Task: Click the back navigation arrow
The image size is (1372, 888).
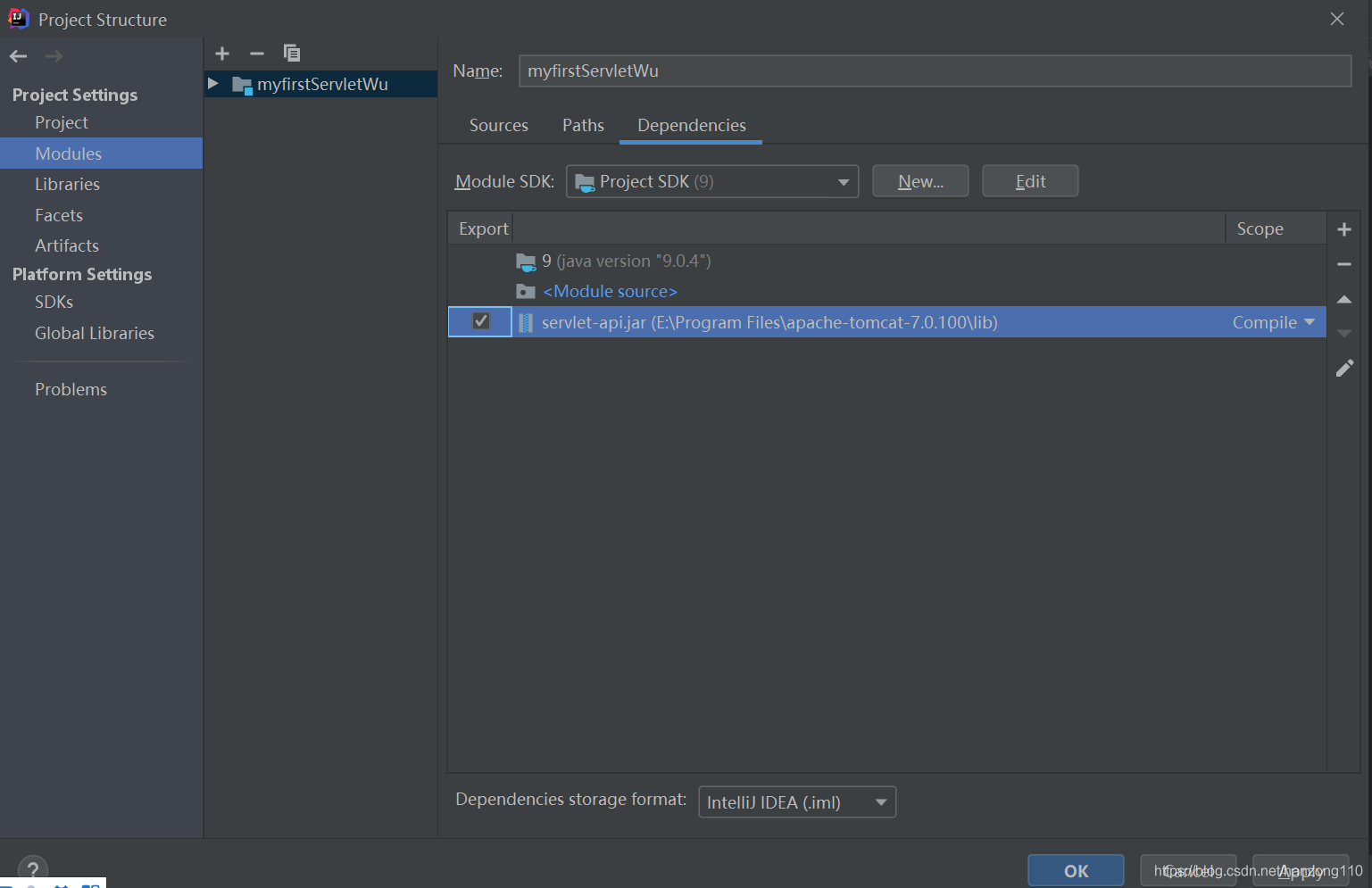Action: [19, 56]
